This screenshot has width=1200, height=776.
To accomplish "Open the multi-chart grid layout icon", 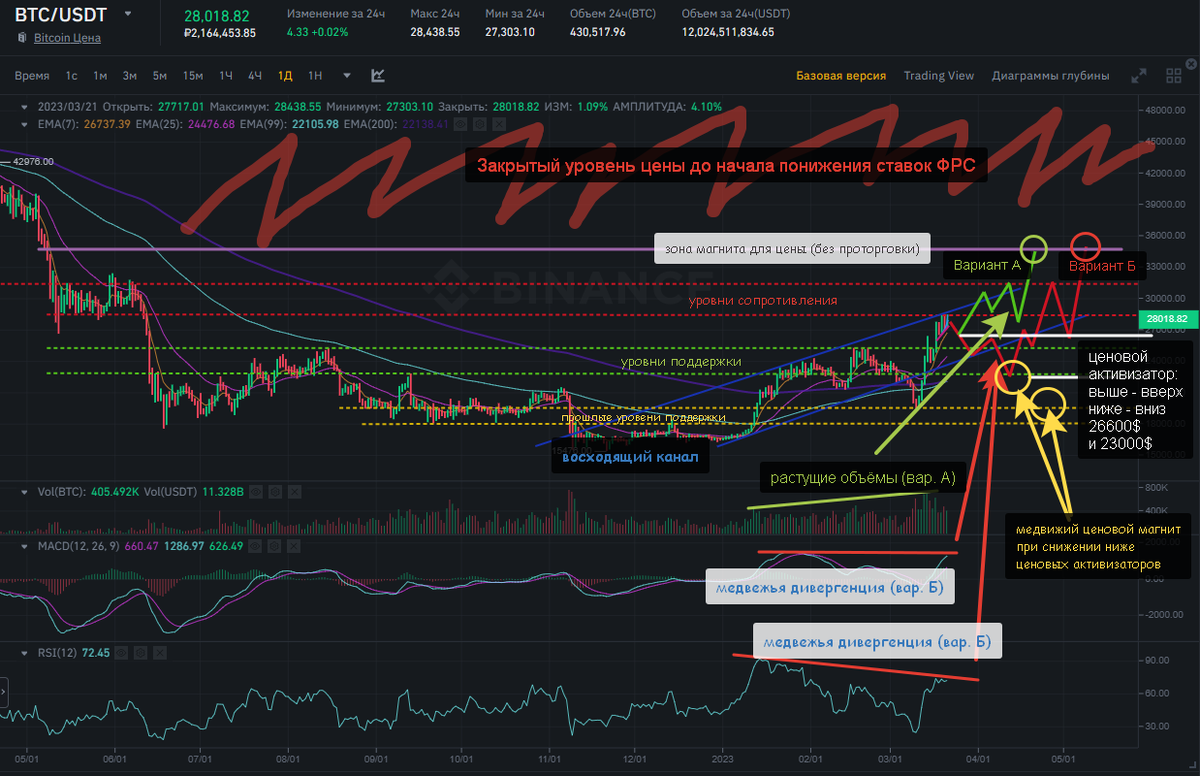I will pyautogui.click(x=1175, y=76).
